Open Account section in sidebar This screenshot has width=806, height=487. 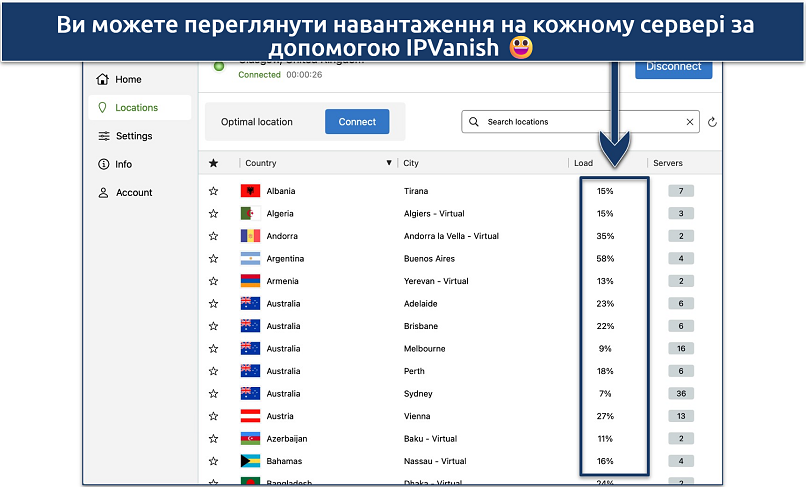[x=125, y=192]
